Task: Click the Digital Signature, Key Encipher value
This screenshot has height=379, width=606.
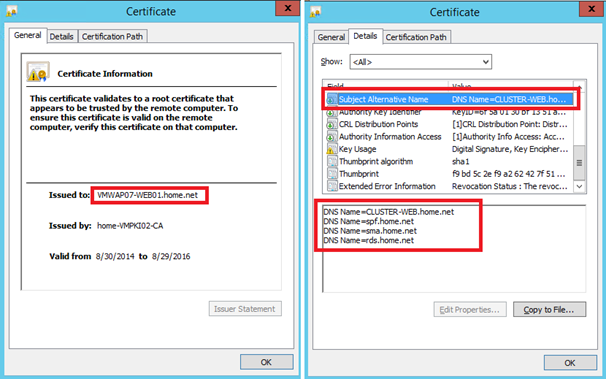Action: pos(510,149)
